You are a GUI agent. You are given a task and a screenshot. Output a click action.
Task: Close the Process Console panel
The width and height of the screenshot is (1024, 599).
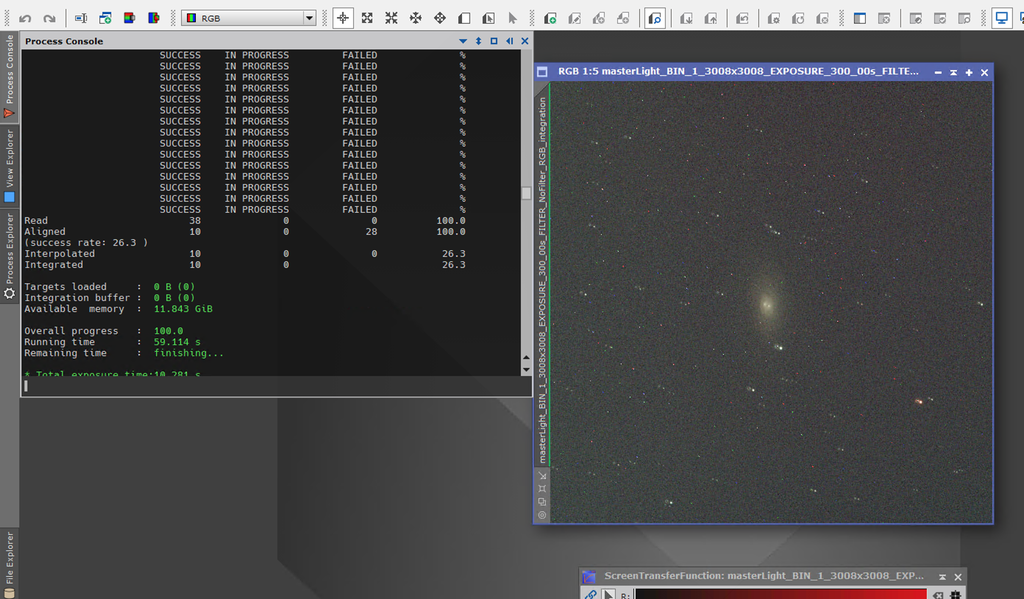(524, 41)
